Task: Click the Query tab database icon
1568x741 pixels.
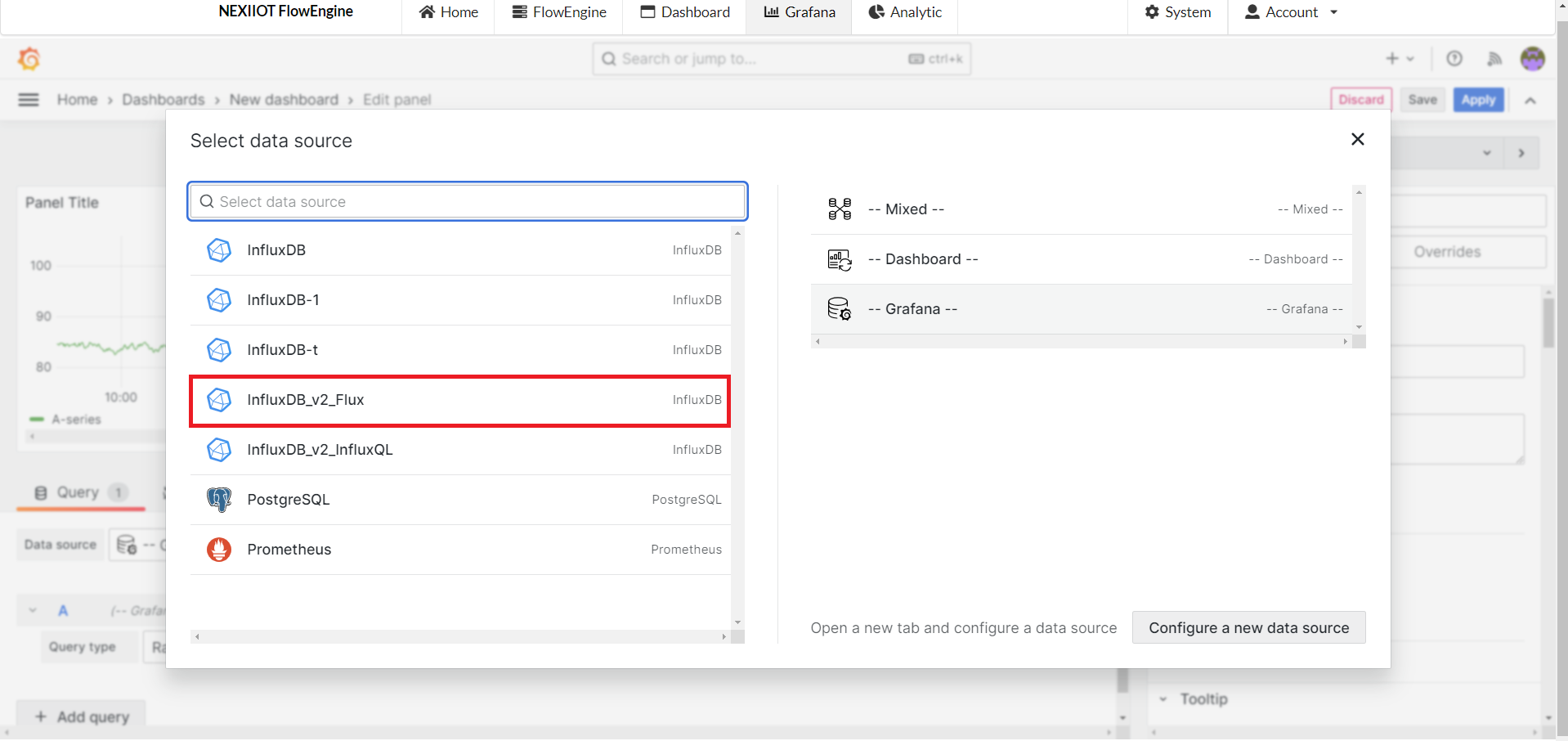Action: [x=41, y=492]
